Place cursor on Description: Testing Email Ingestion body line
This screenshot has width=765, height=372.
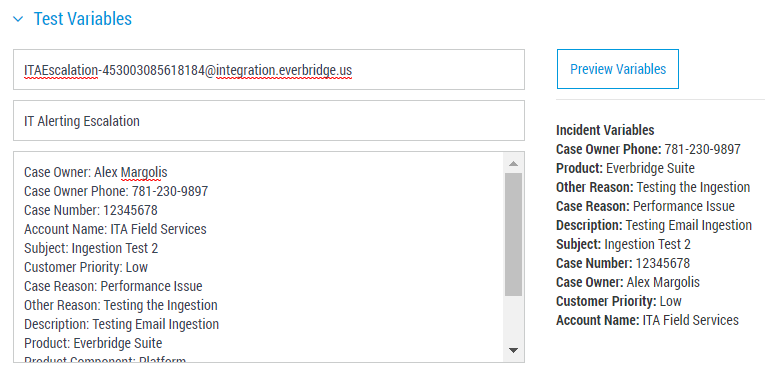pos(121,324)
